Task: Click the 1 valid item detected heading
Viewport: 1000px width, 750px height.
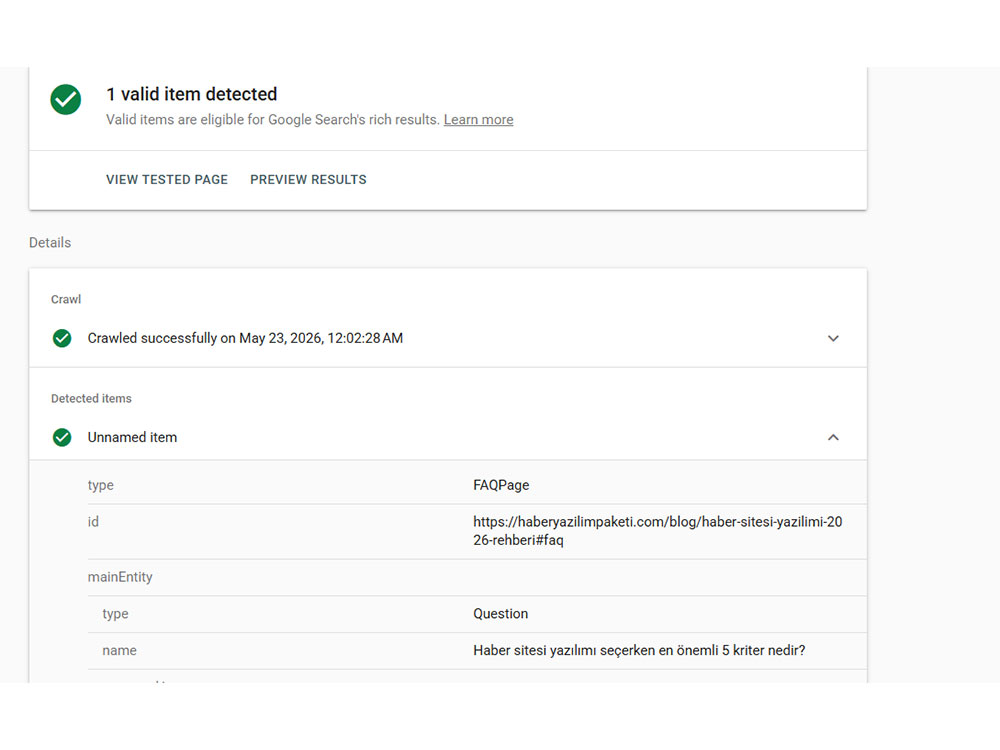Action: coord(192,94)
